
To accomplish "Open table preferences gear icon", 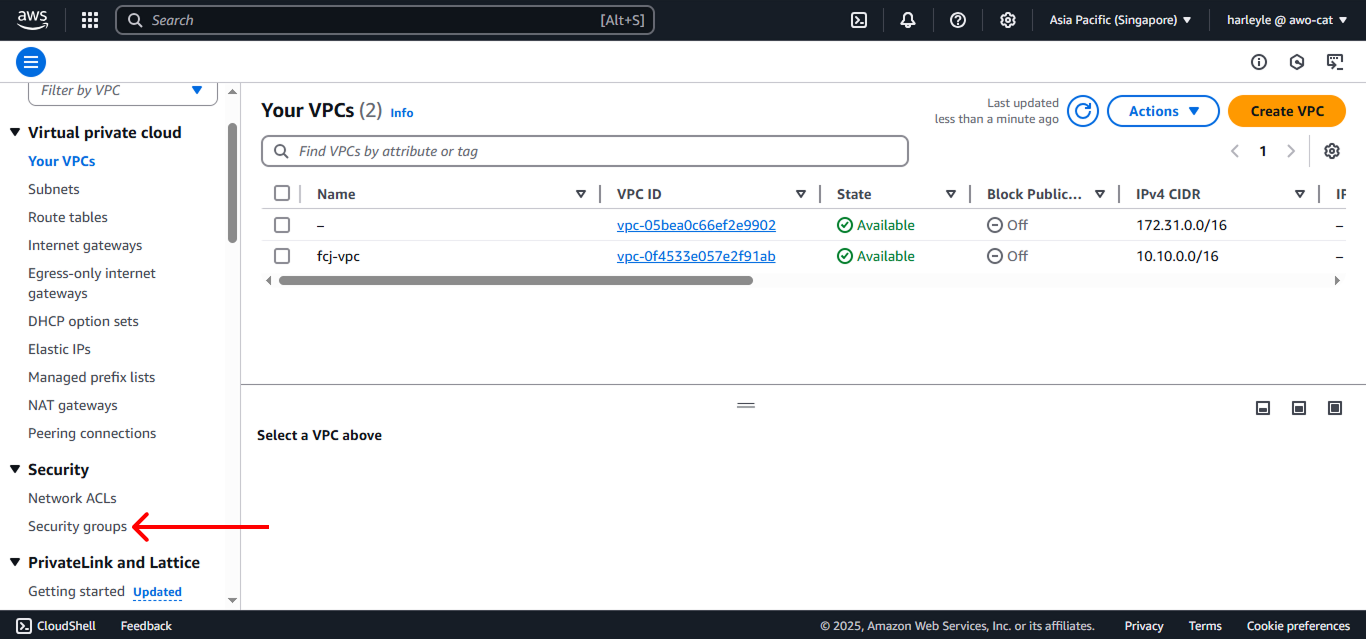I will (1332, 151).
